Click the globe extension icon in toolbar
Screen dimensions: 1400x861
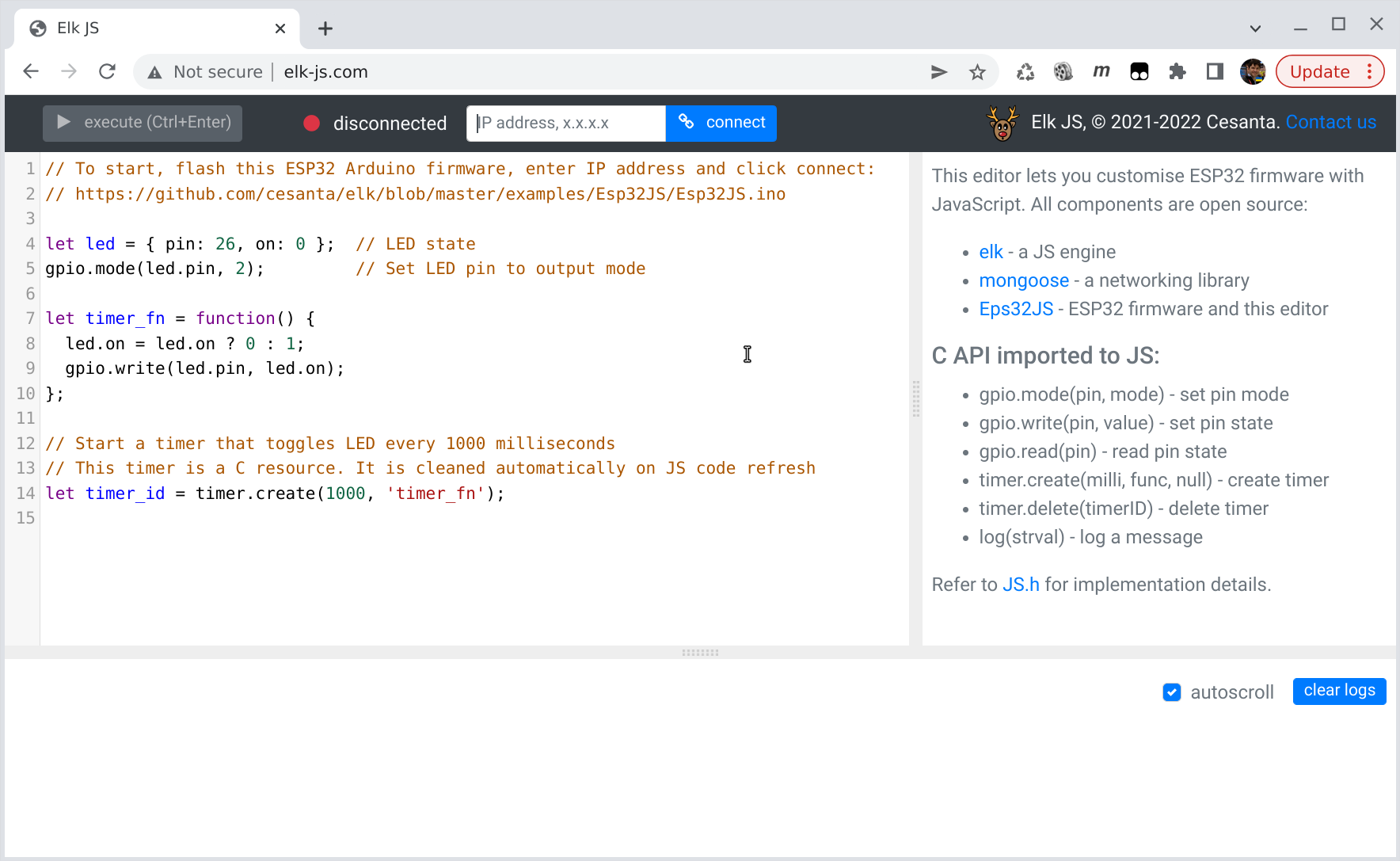1063,72
